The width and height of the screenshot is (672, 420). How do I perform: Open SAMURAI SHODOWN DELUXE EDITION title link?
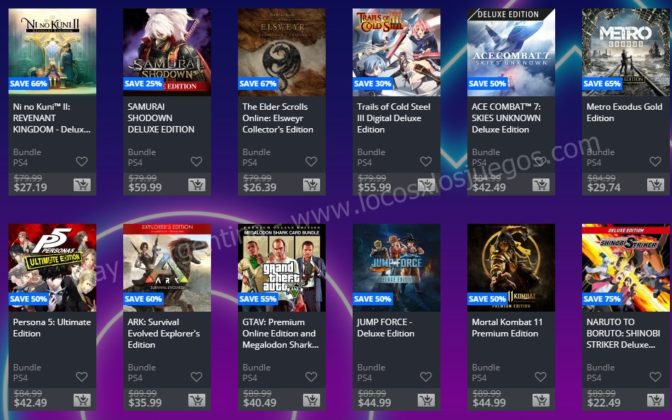161,118
